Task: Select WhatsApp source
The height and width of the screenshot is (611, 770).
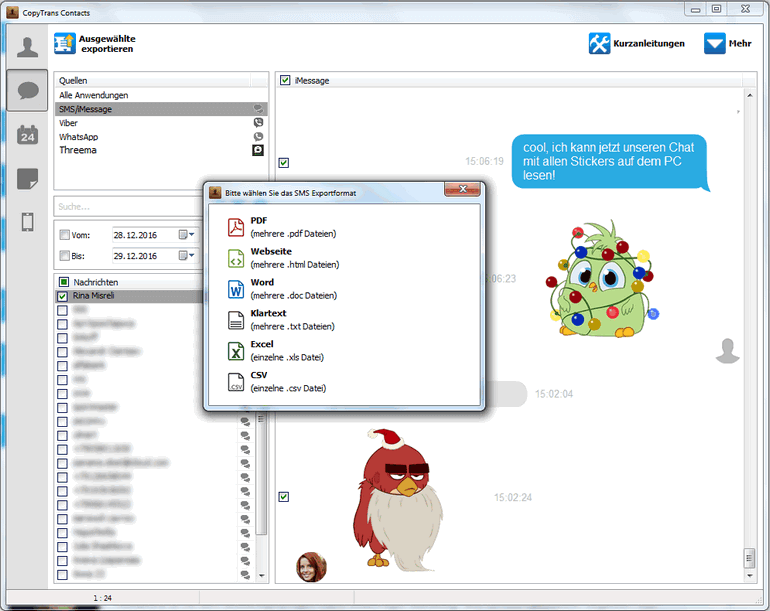Action: 161,137
